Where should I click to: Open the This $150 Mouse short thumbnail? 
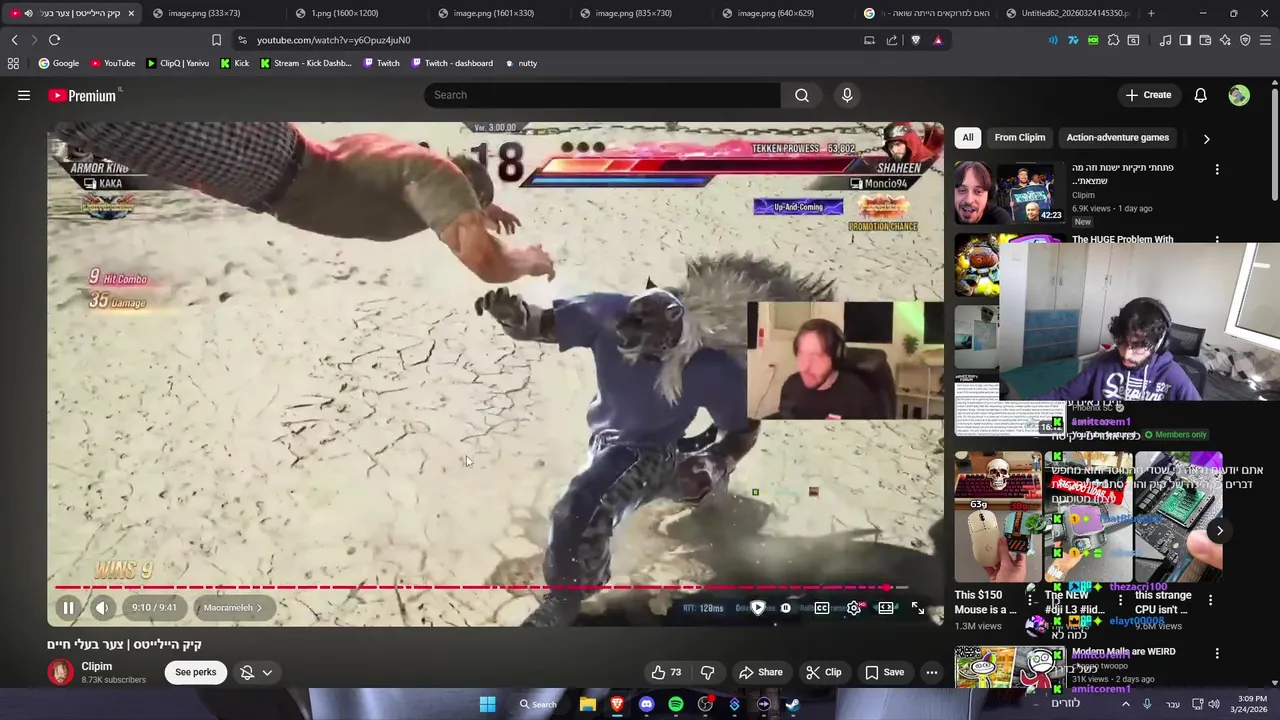(997, 516)
